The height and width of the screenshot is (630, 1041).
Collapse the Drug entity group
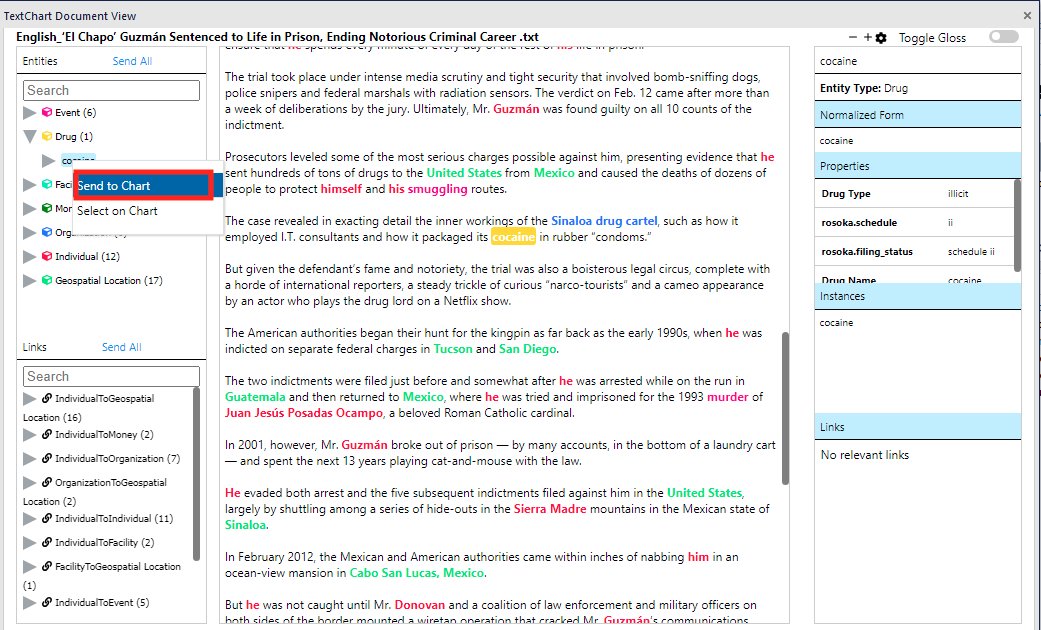coord(30,137)
